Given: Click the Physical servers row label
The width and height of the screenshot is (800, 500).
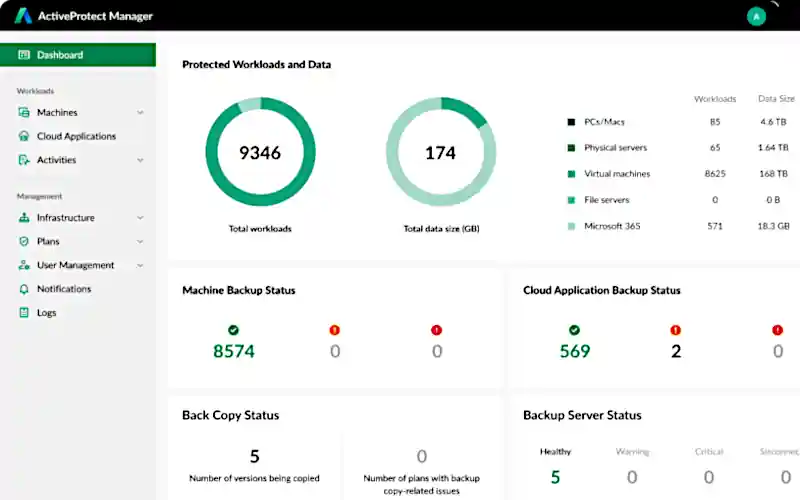Looking at the screenshot, I should coord(615,148).
